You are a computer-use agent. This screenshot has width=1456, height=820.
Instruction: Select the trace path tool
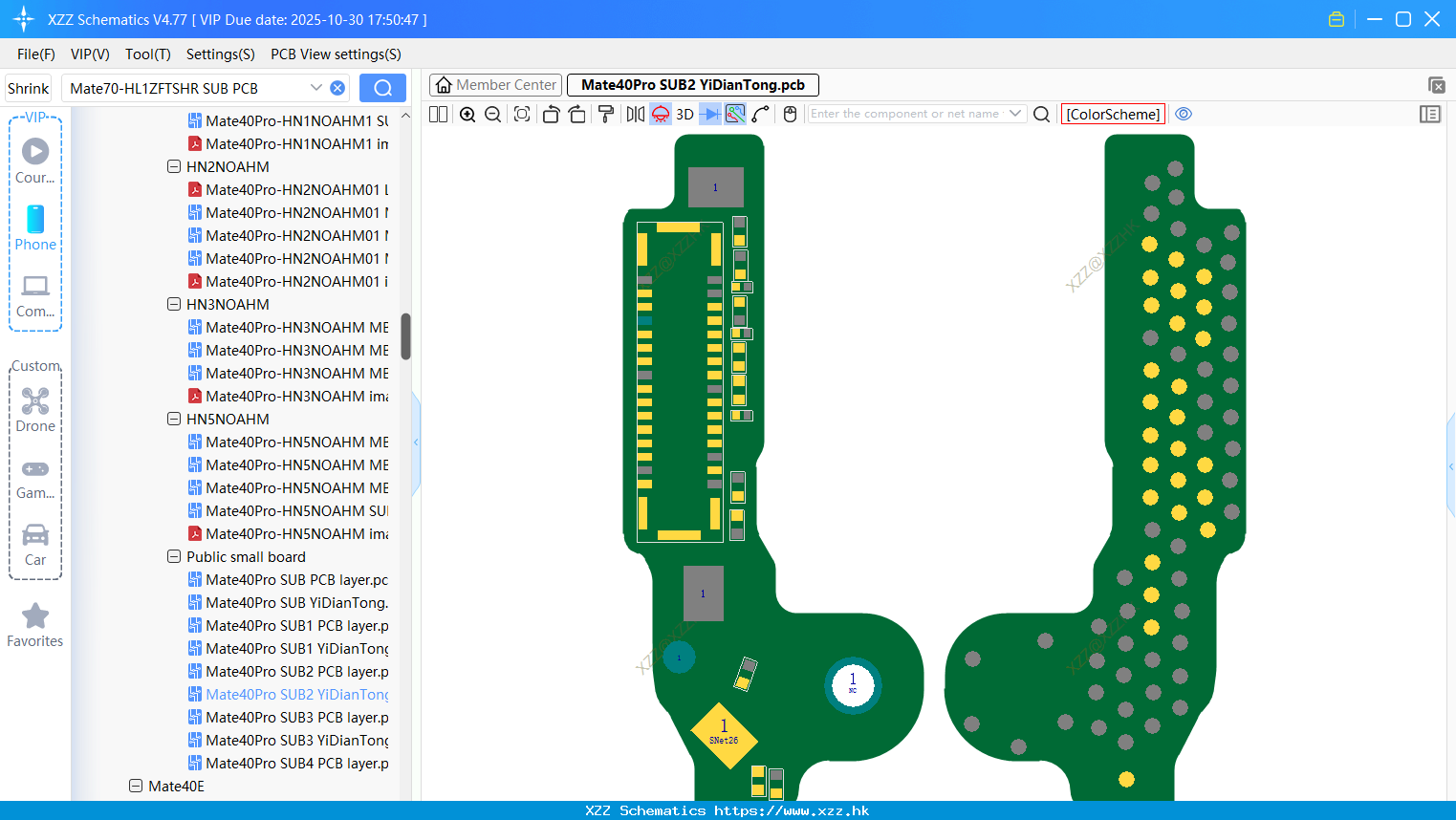(x=761, y=115)
